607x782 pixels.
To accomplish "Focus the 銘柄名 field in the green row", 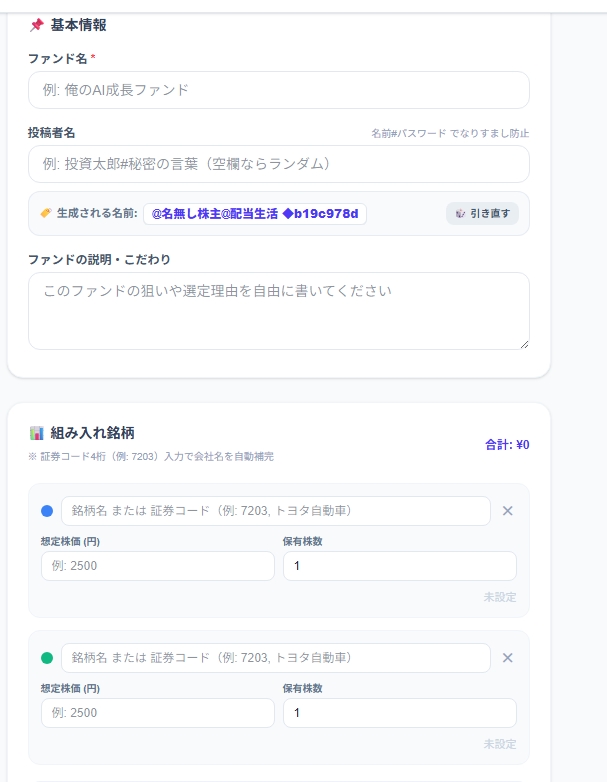I will (x=276, y=658).
